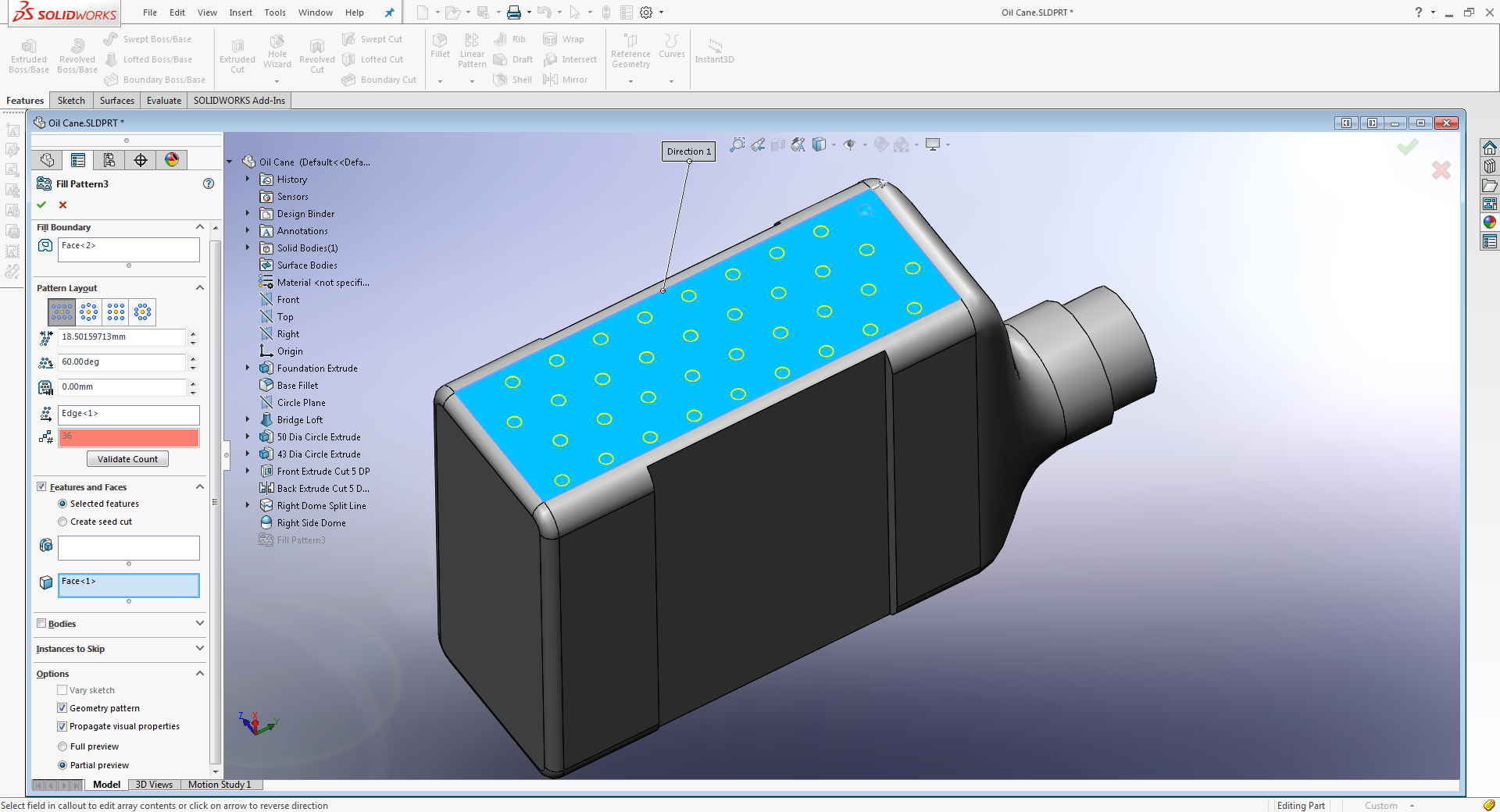
Task: Click the red instance count field
Action: [x=129, y=437]
